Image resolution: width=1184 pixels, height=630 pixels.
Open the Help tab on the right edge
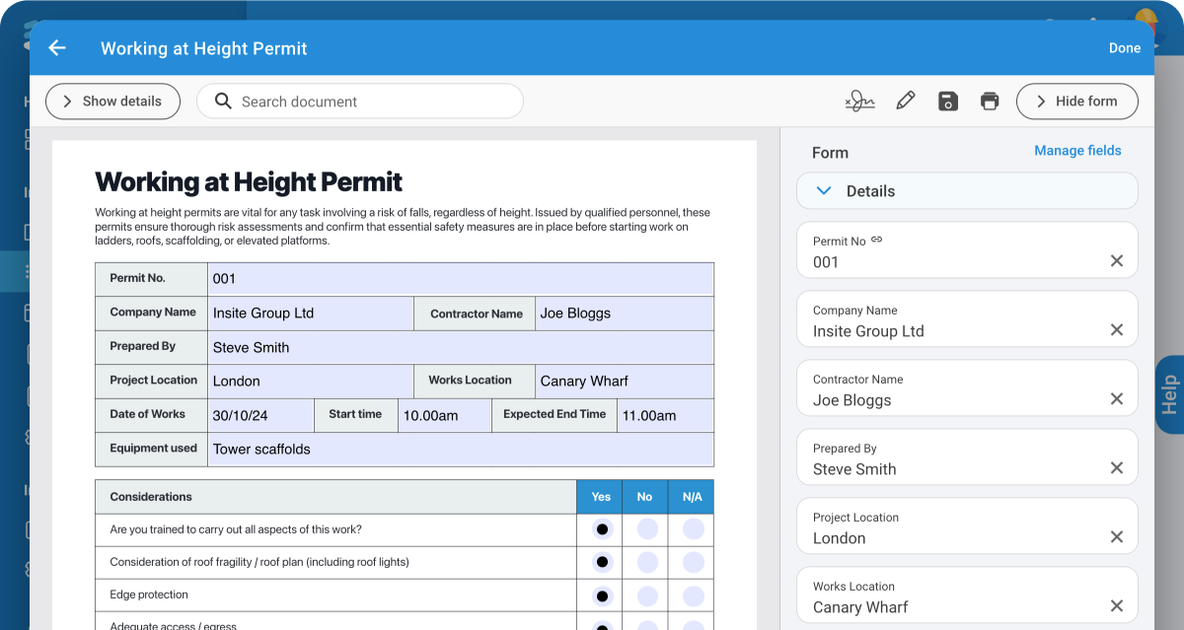coord(1171,393)
